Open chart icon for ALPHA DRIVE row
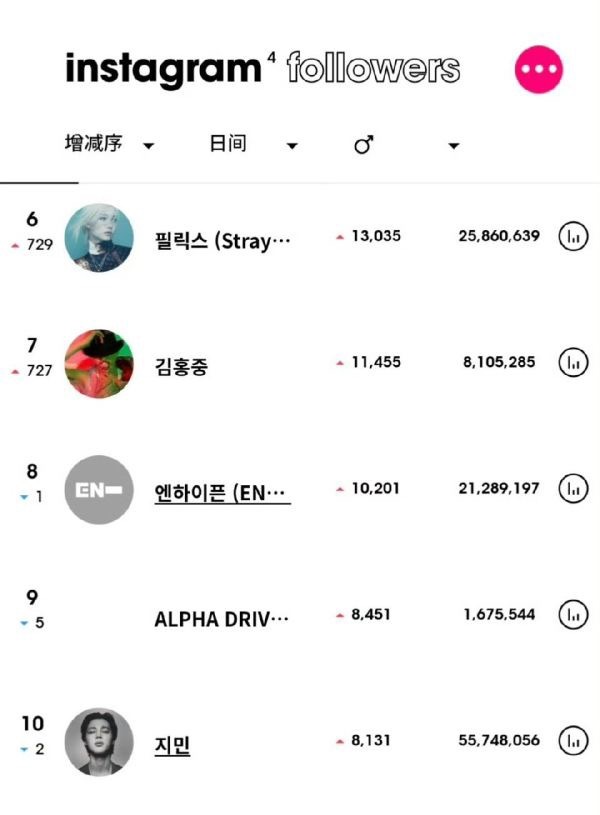 pyautogui.click(x=573, y=614)
